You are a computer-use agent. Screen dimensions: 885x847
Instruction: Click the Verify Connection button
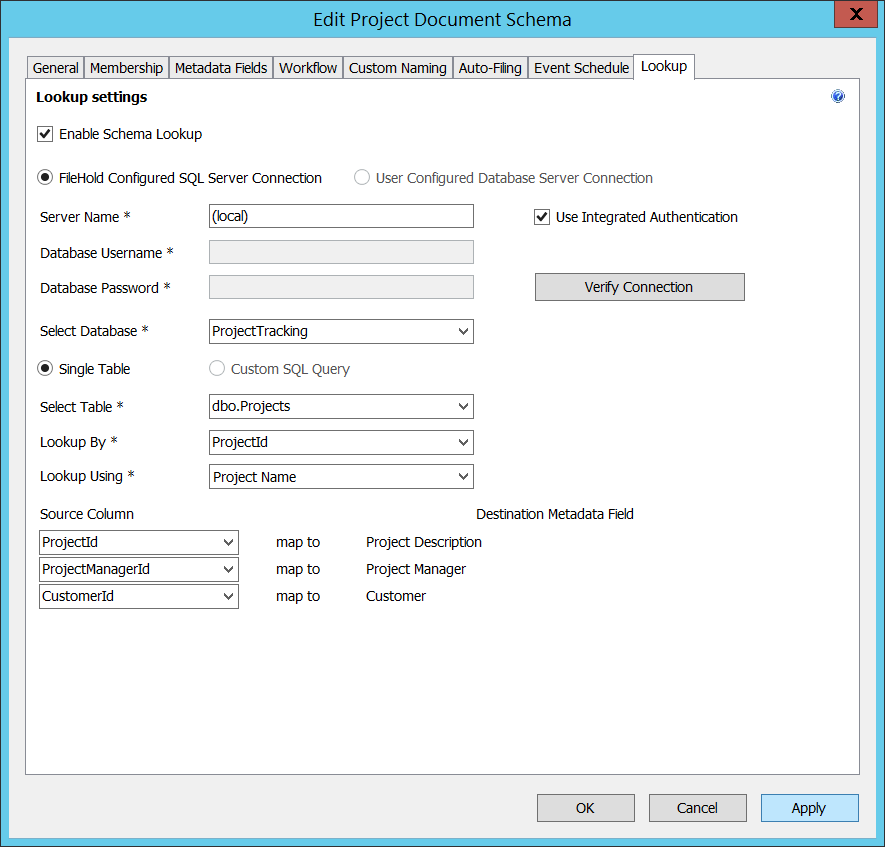[x=639, y=287]
